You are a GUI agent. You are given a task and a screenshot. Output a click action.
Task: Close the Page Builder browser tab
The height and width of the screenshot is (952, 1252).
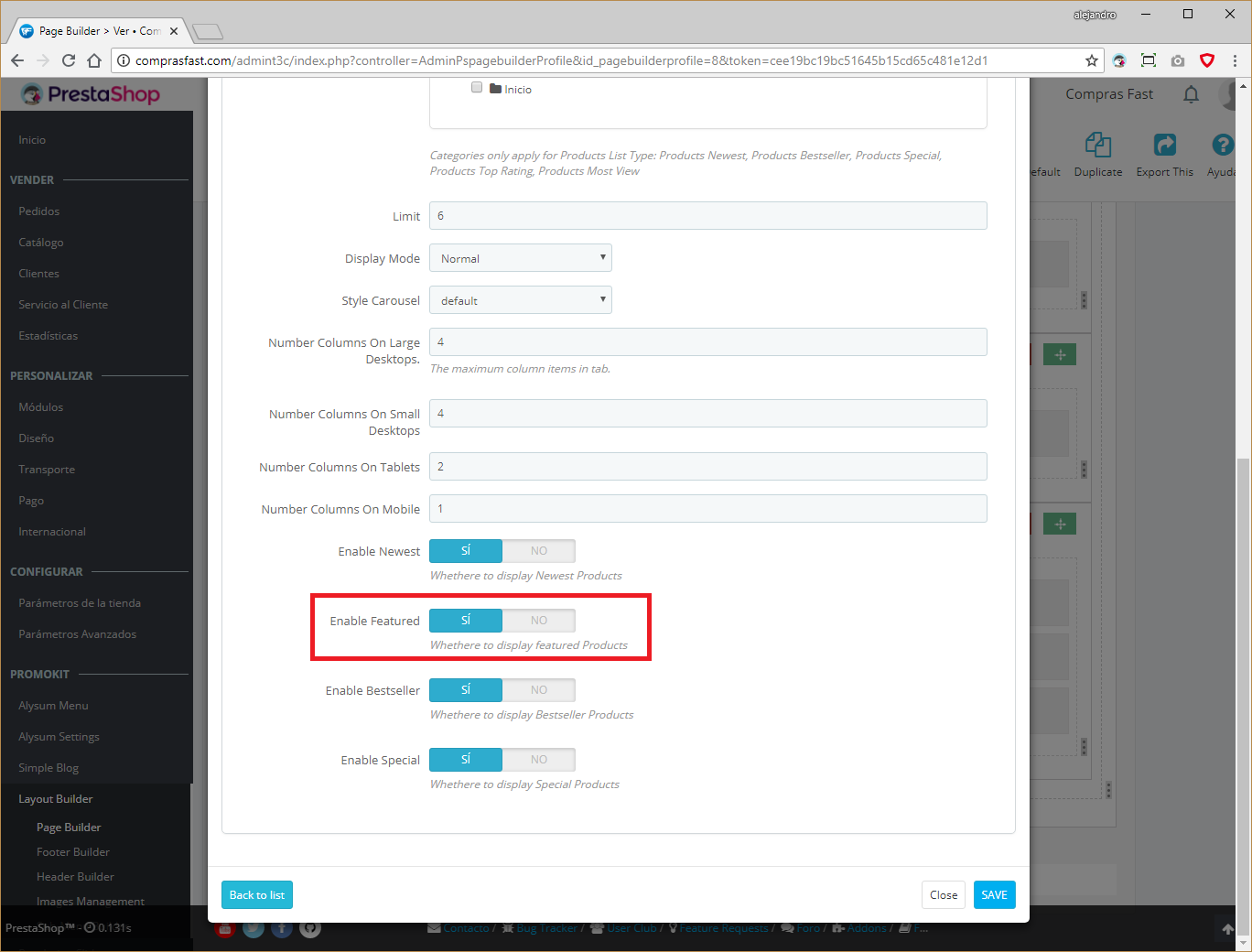[174, 31]
